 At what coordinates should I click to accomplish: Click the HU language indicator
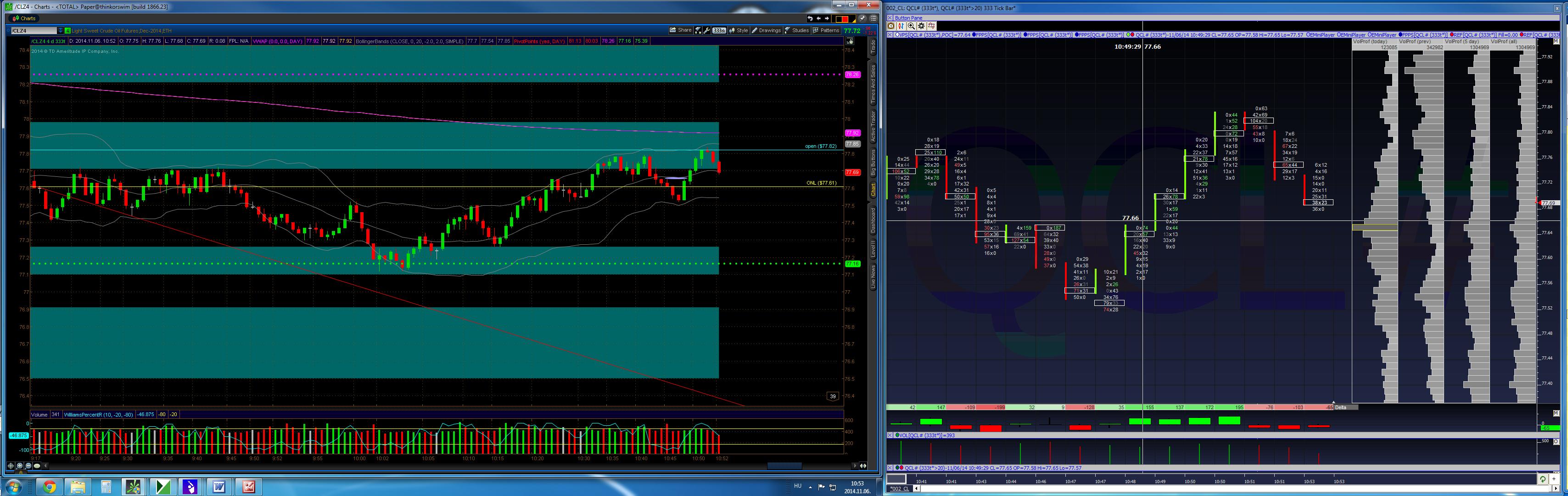(x=798, y=485)
